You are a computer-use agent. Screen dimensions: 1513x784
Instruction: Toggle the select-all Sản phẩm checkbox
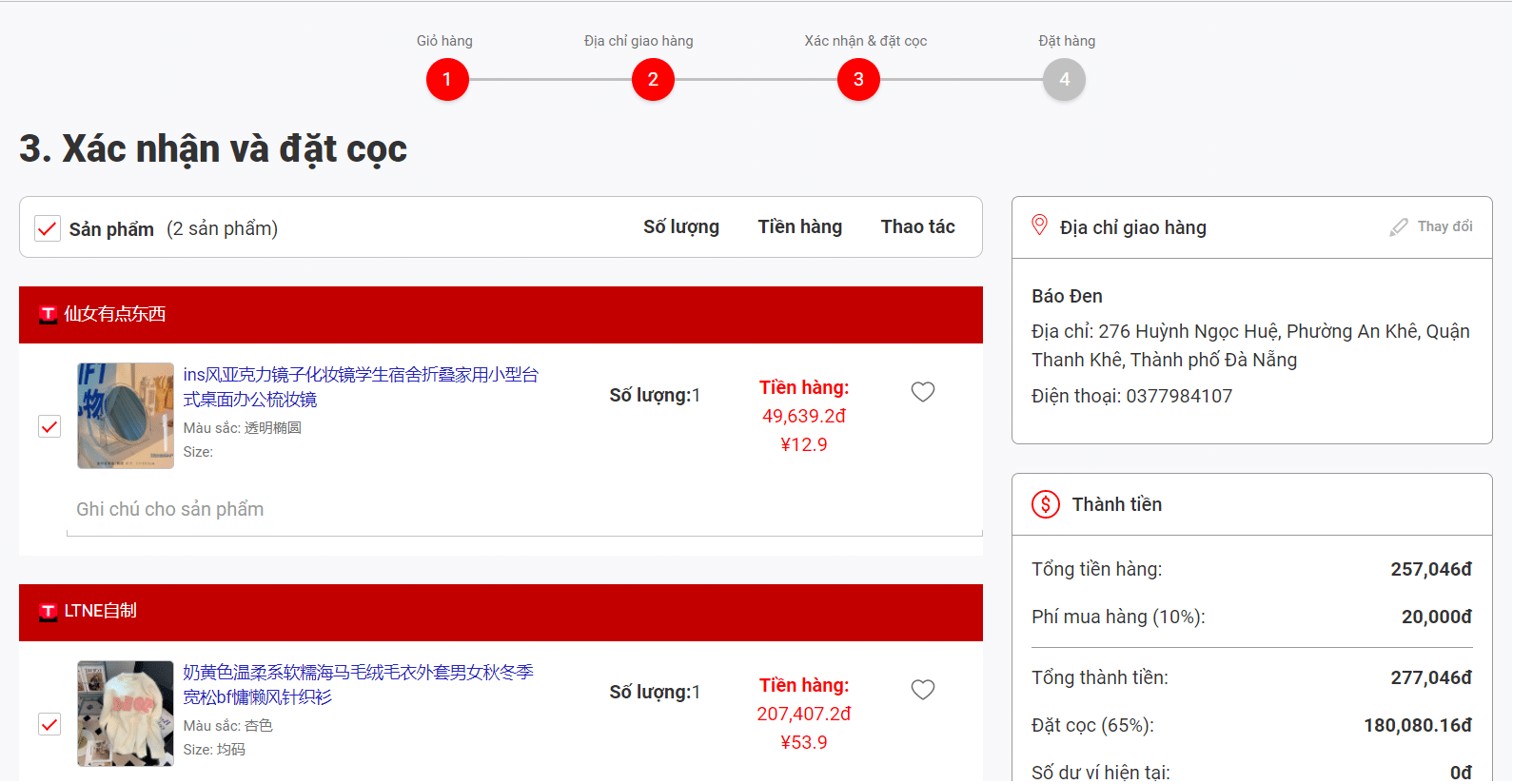[x=48, y=228]
